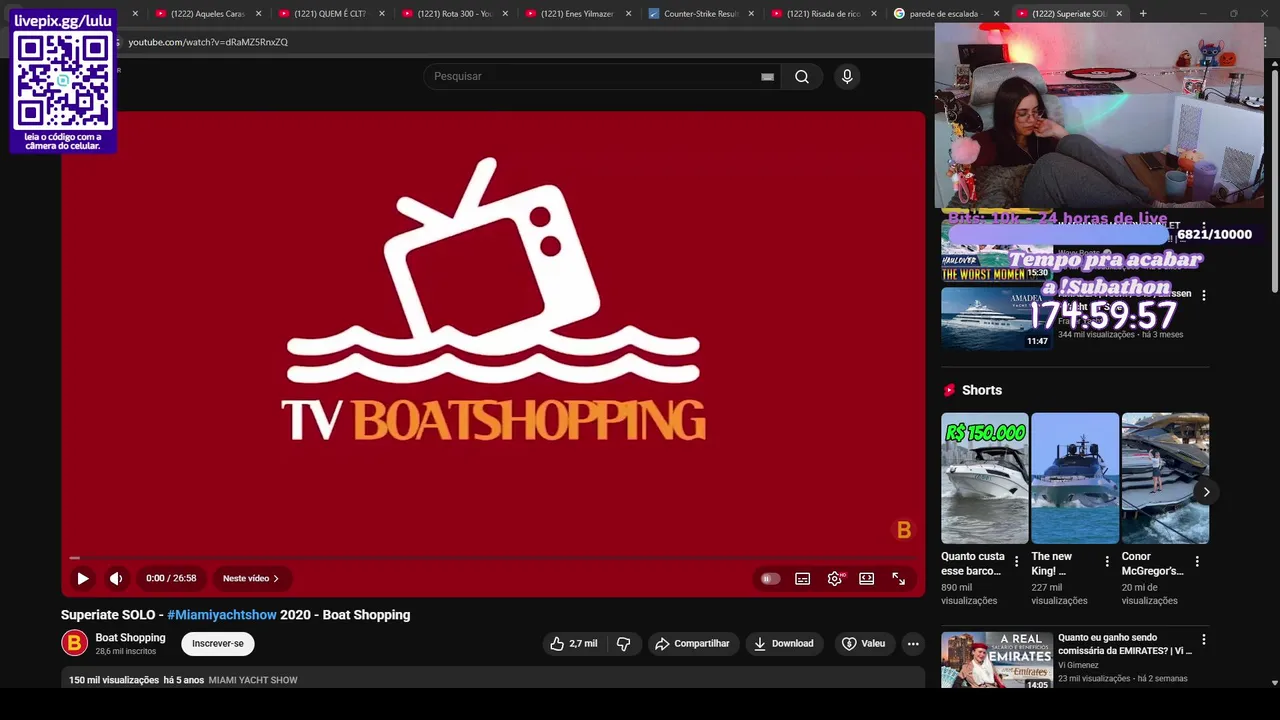Screen dimensions: 1280x720
Task: Dislike the video
Action: pos(623,644)
